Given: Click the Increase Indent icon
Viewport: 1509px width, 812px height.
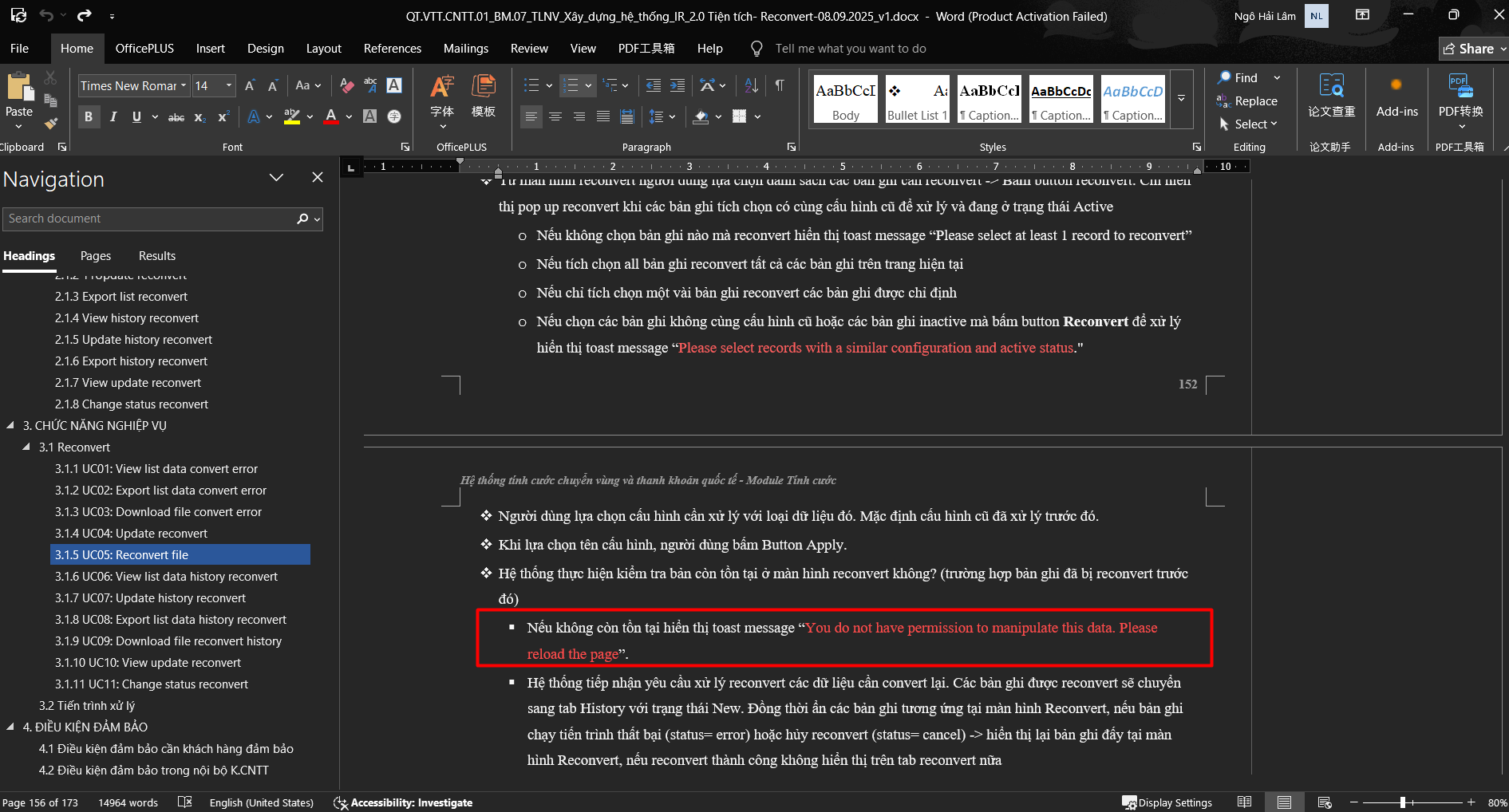Looking at the screenshot, I should coord(677,85).
